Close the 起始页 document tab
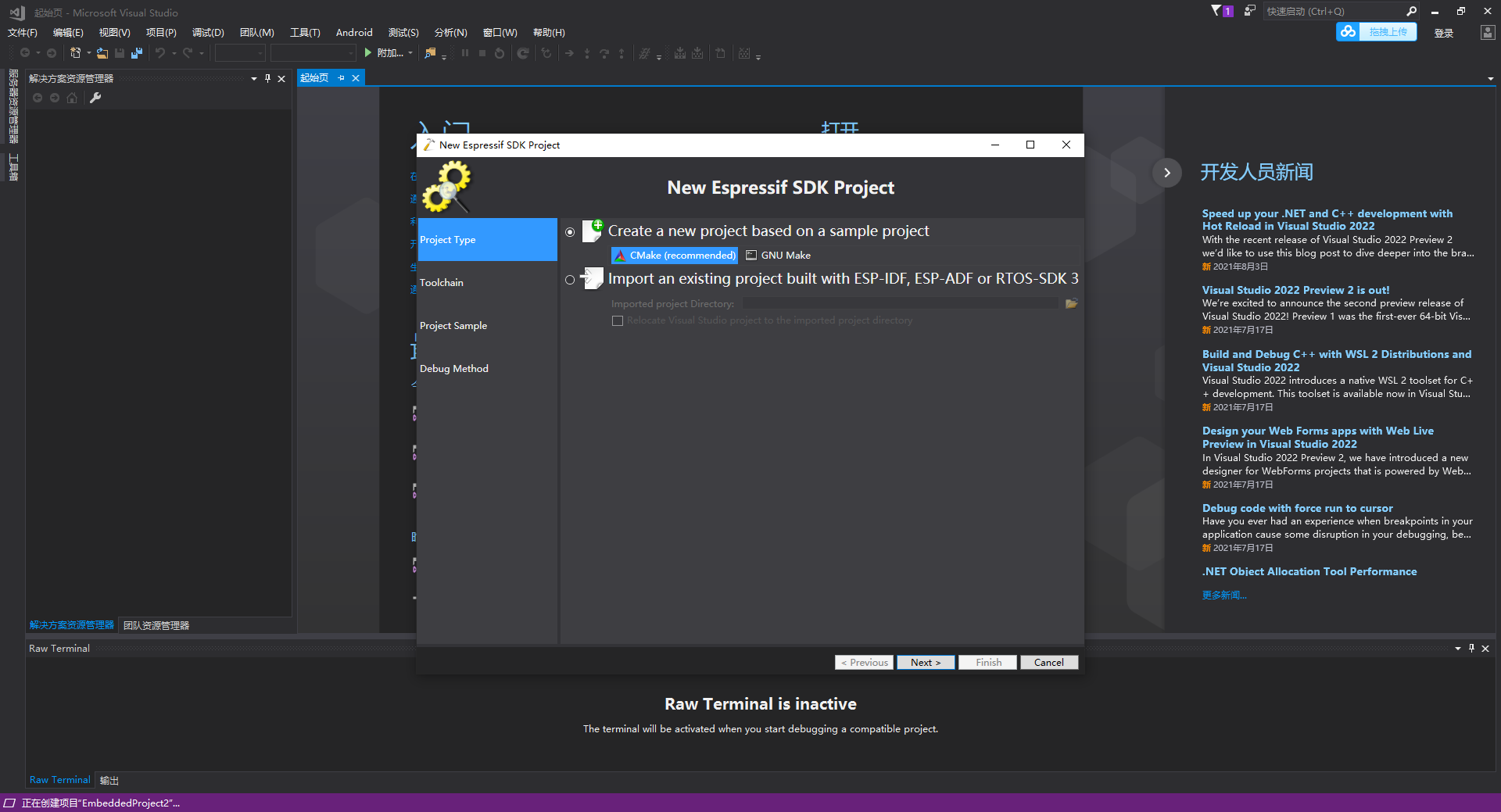The height and width of the screenshot is (812, 1501). [356, 78]
